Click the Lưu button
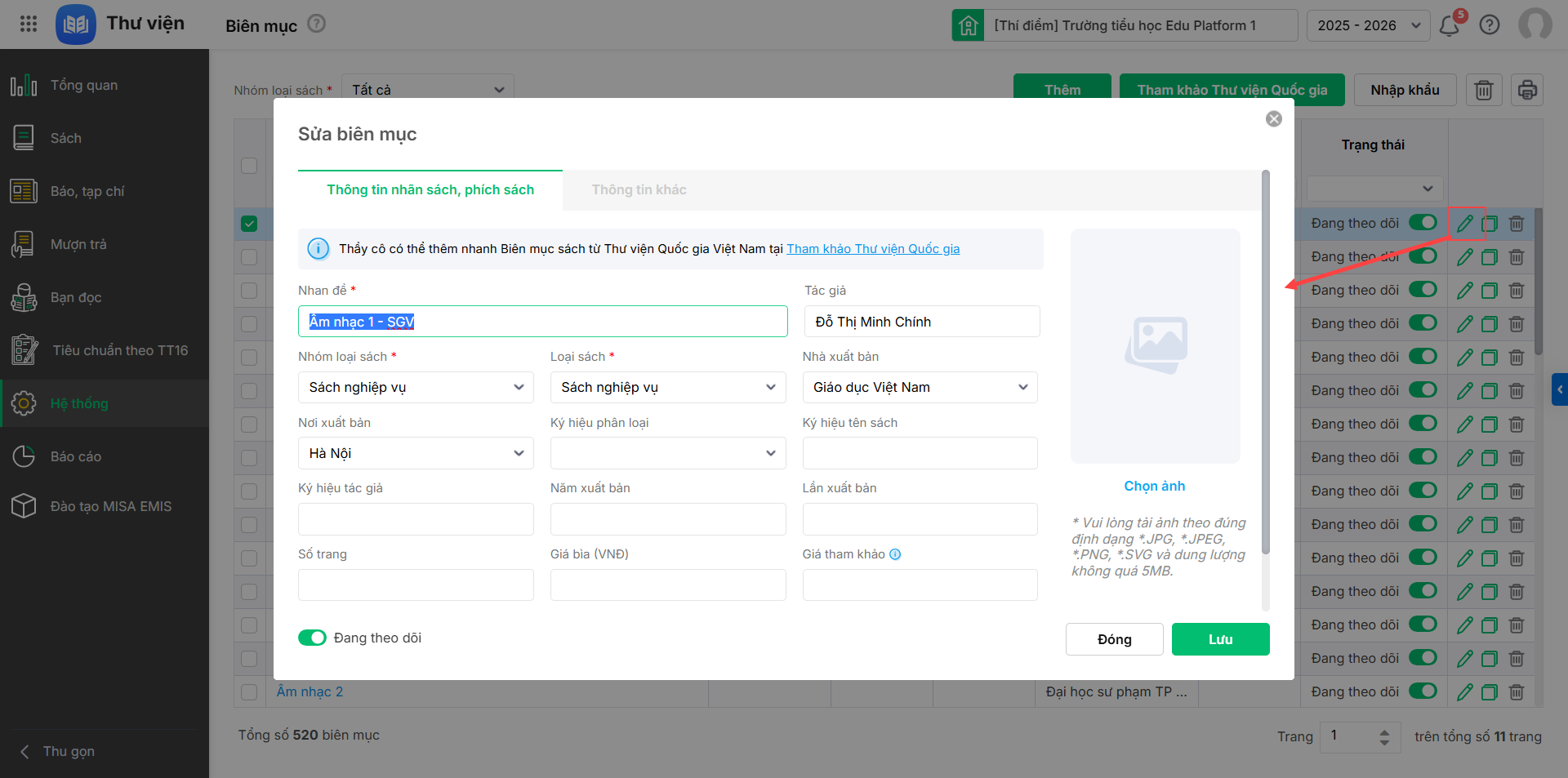 click(1220, 639)
